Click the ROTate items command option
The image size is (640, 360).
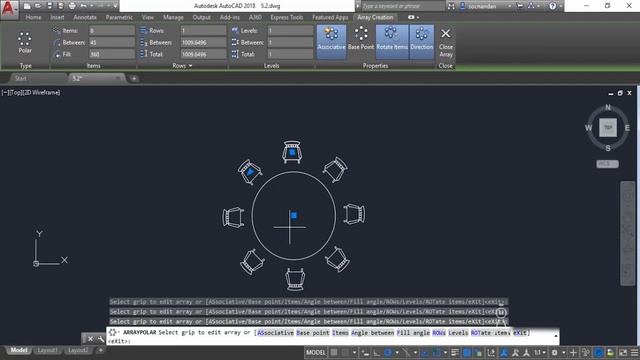click(x=490, y=333)
